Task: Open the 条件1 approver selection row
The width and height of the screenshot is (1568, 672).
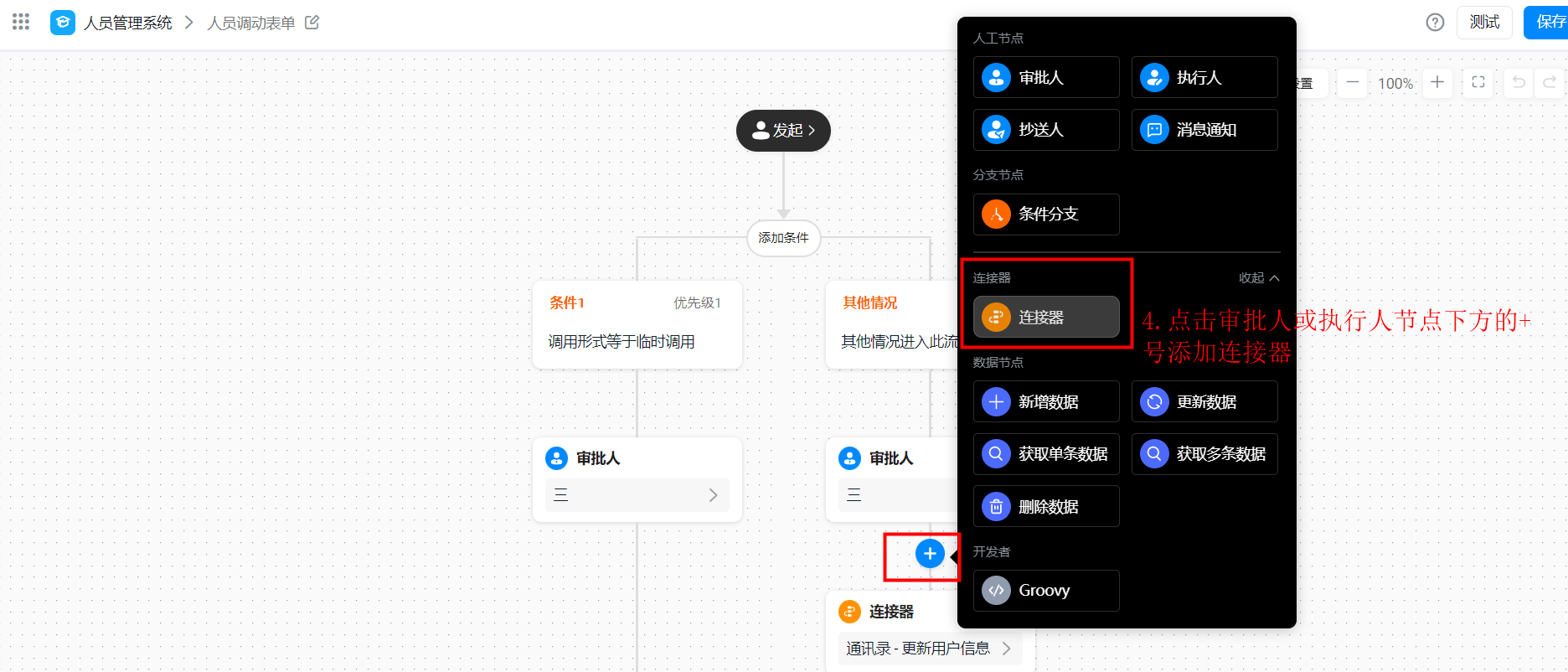Action: click(637, 495)
